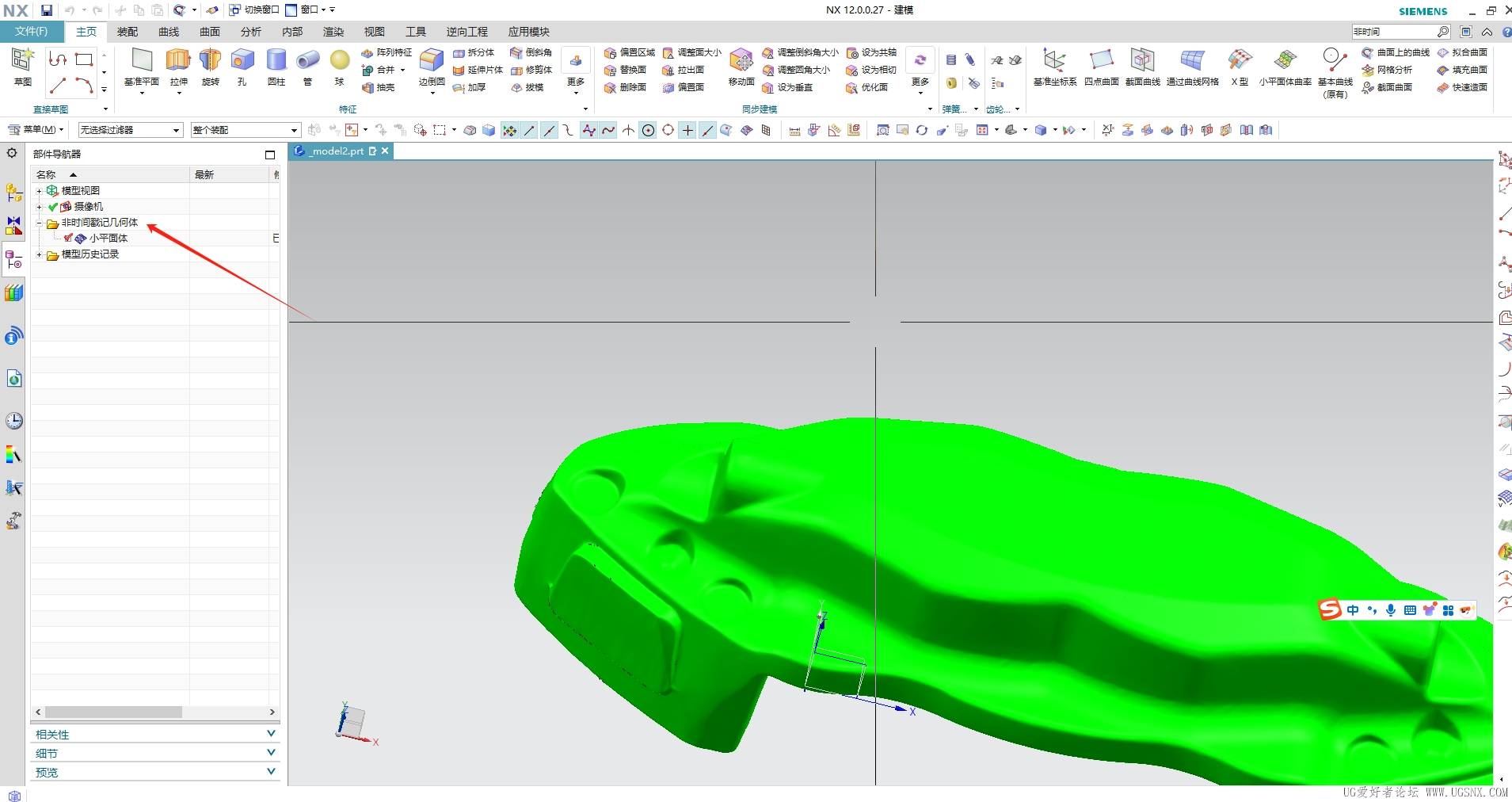Toggle the snap to end point option
The image size is (1512, 802).
[x=529, y=130]
